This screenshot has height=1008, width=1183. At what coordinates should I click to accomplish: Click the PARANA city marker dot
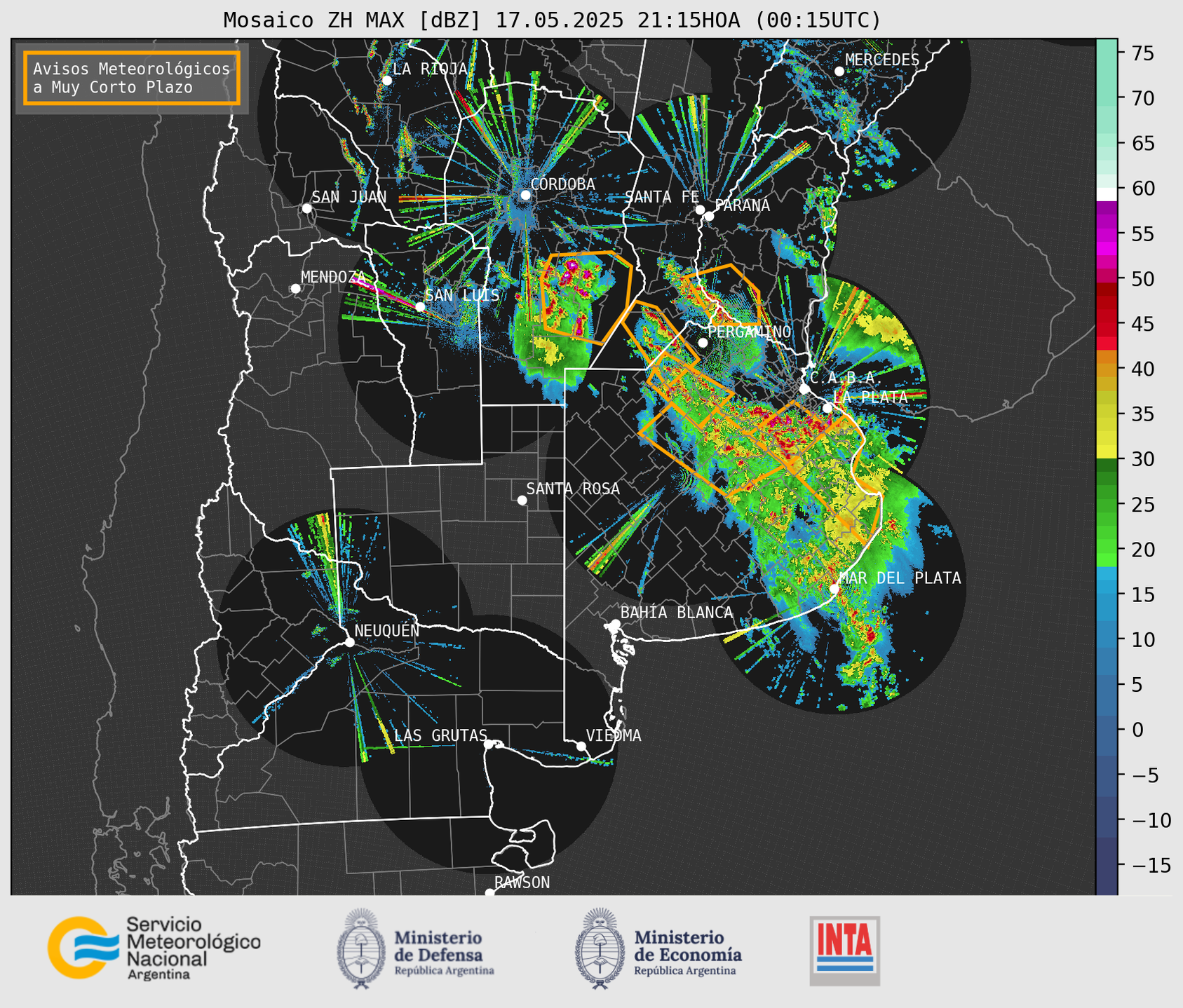(709, 216)
